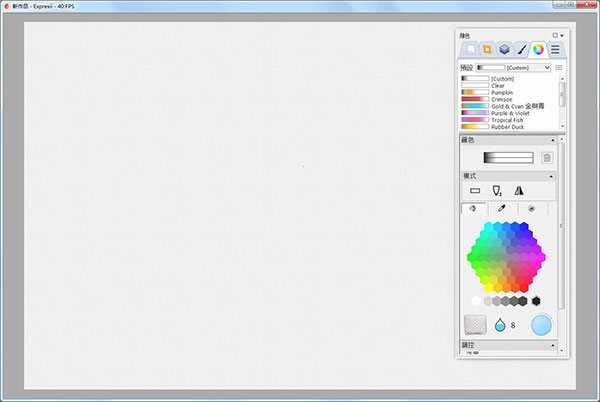Click the water droplet icon
600x402 pixels.
(499, 324)
